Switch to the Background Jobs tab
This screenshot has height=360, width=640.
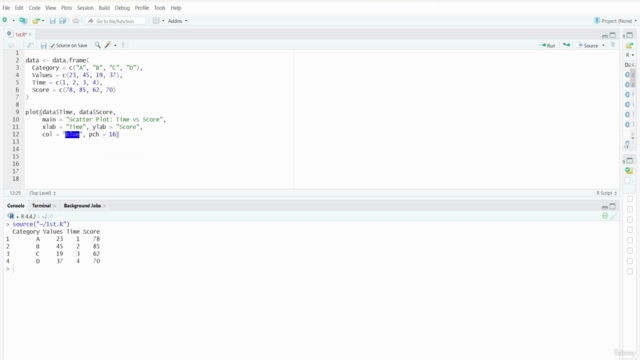(82, 206)
